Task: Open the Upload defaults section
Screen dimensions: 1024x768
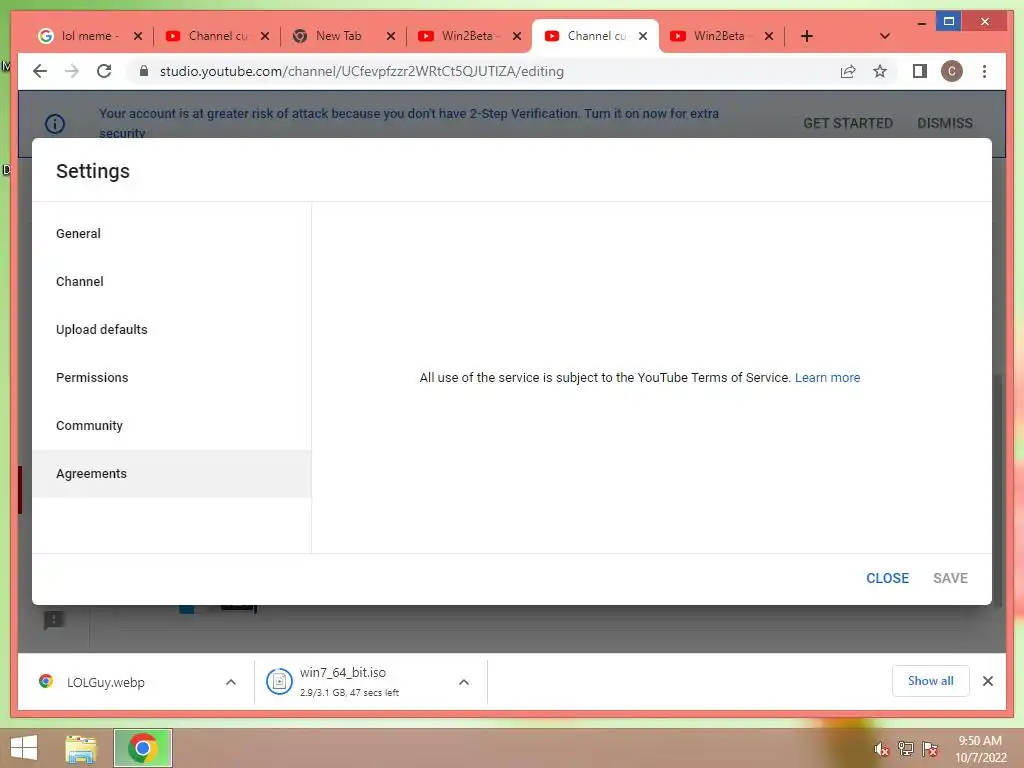Action: [x=172, y=329]
